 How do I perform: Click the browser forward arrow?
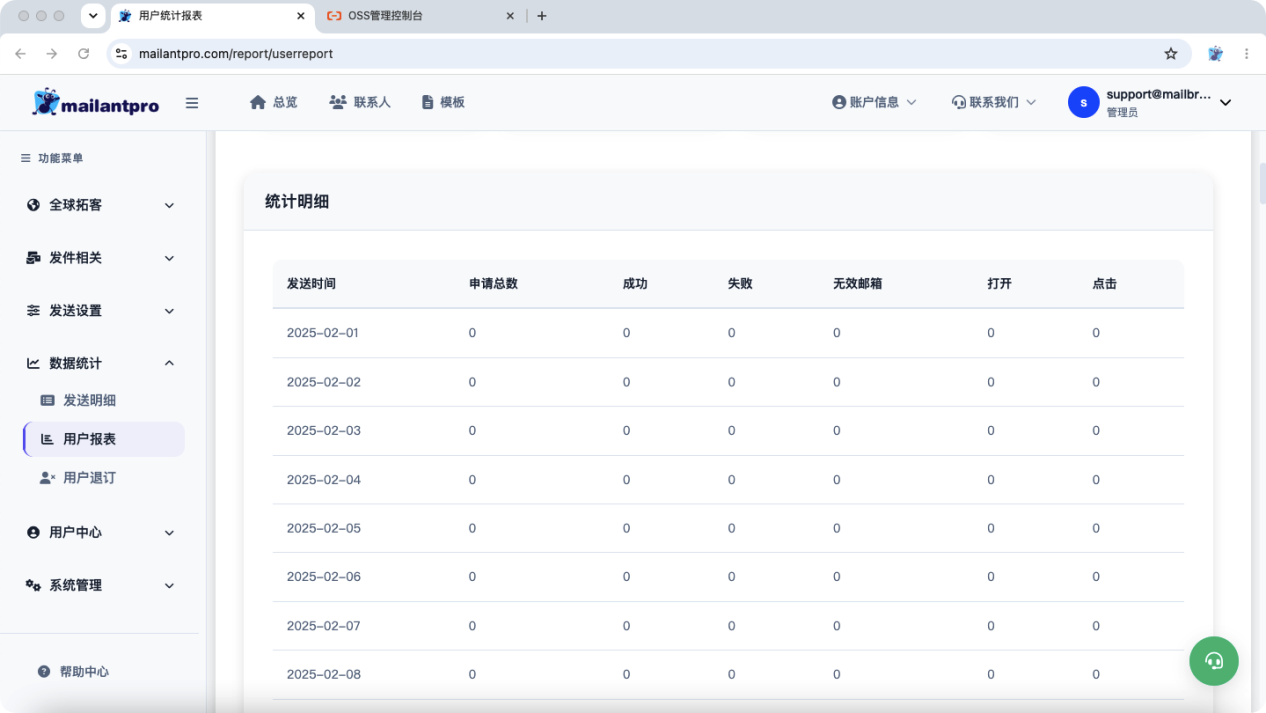[52, 54]
